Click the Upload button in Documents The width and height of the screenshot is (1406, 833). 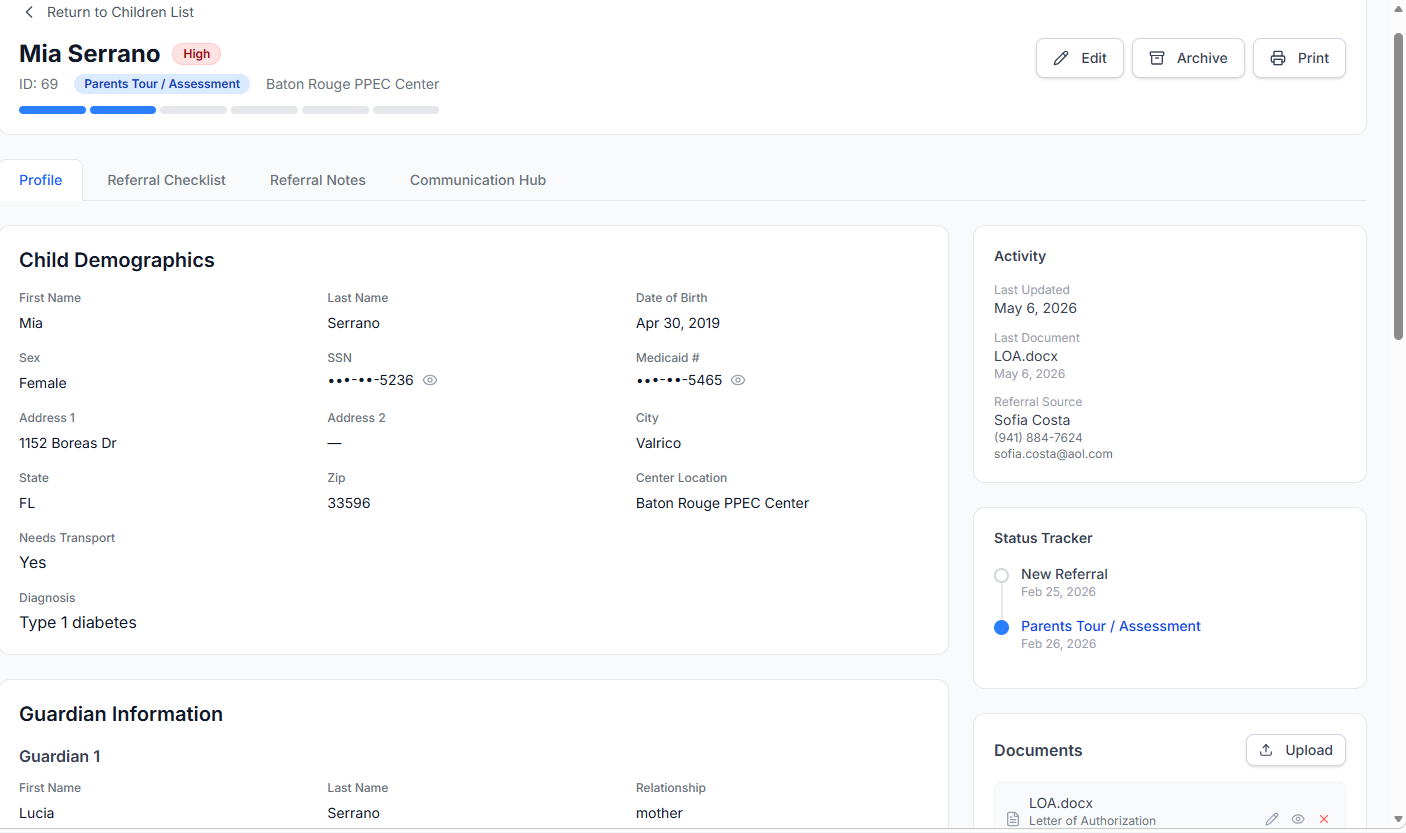(x=1296, y=750)
